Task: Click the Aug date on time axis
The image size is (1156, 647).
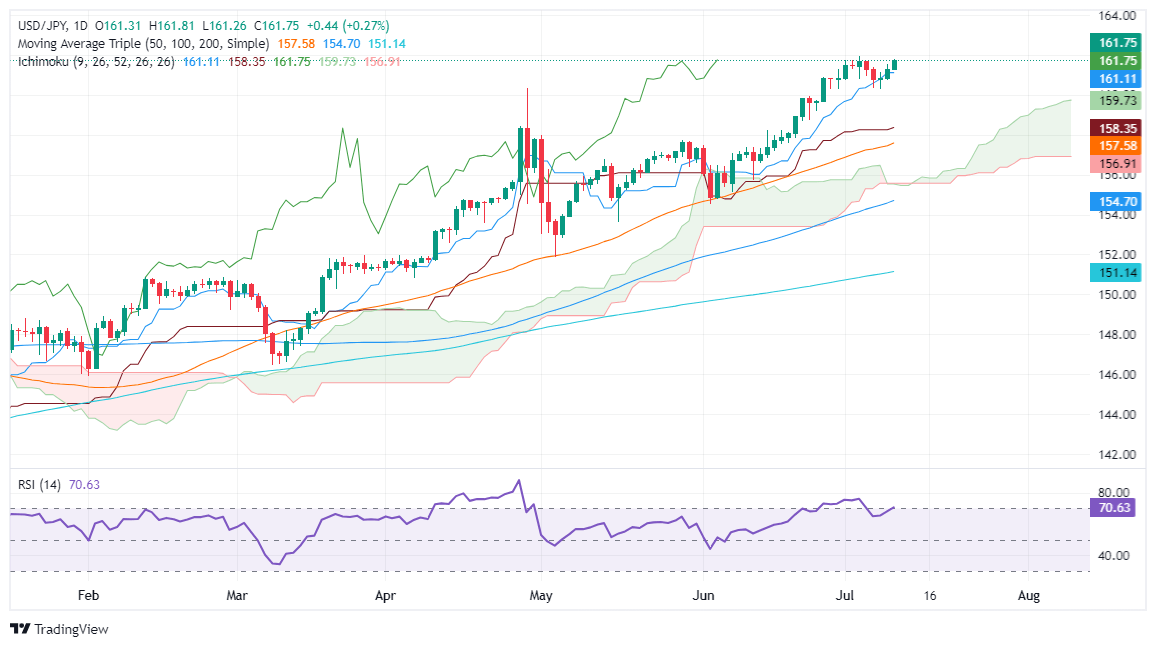Action: pyautogui.click(x=1028, y=595)
